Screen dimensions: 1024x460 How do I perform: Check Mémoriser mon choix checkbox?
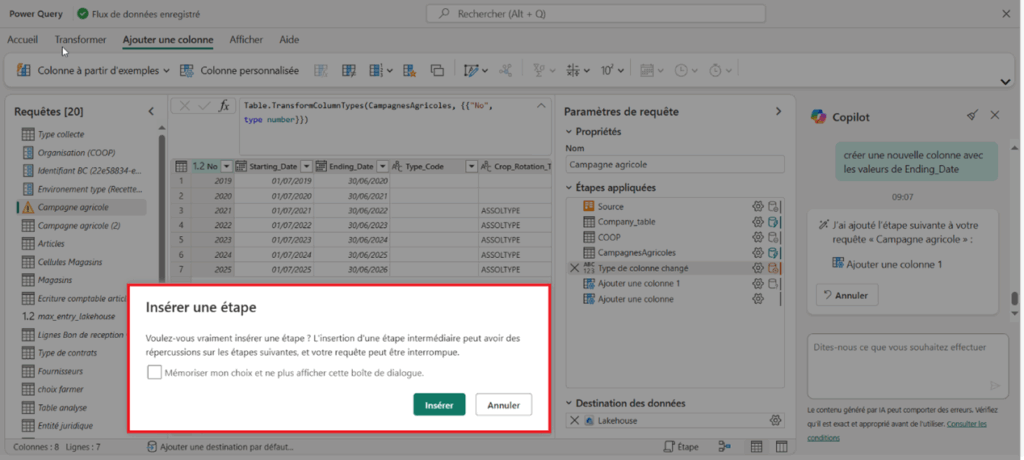pos(154,372)
